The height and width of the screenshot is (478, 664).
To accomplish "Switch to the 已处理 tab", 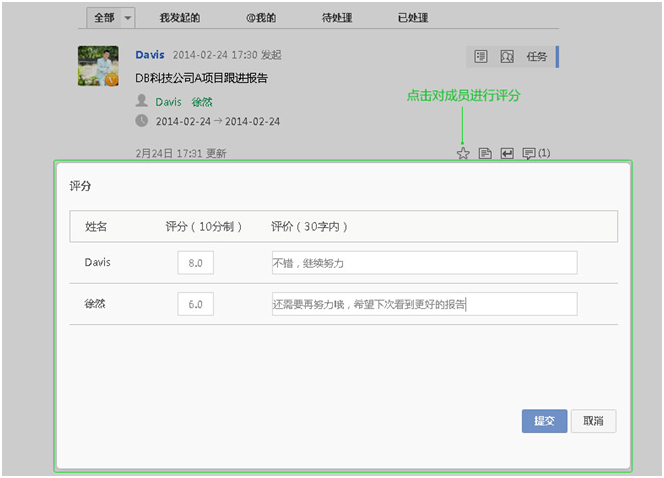I will (x=413, y=18).
